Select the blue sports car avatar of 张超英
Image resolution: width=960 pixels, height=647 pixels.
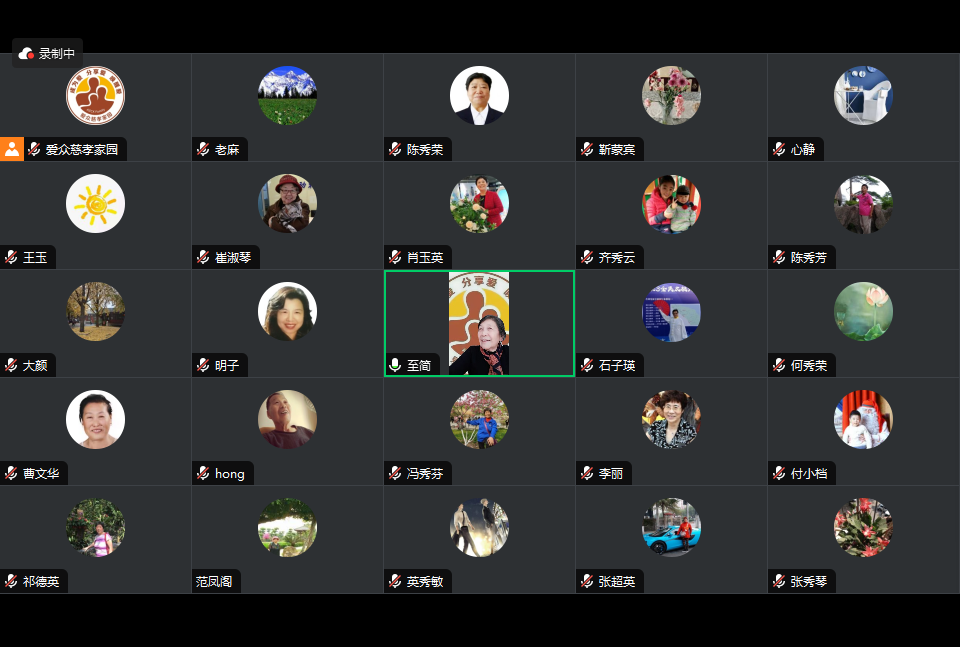click(x=671, y=527)
